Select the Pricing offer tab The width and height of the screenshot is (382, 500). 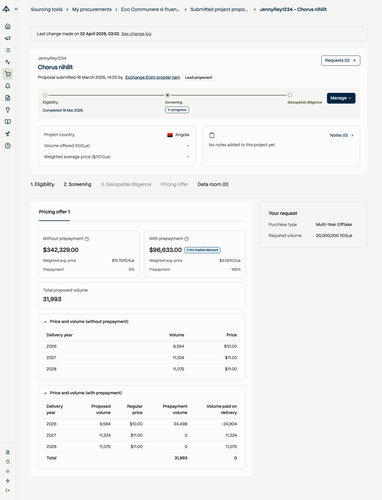point(174,184)
